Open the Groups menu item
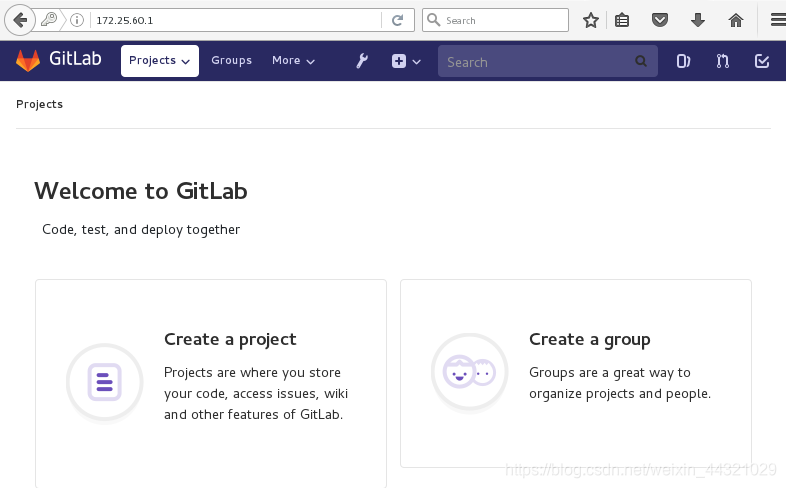 coord(232,61)
